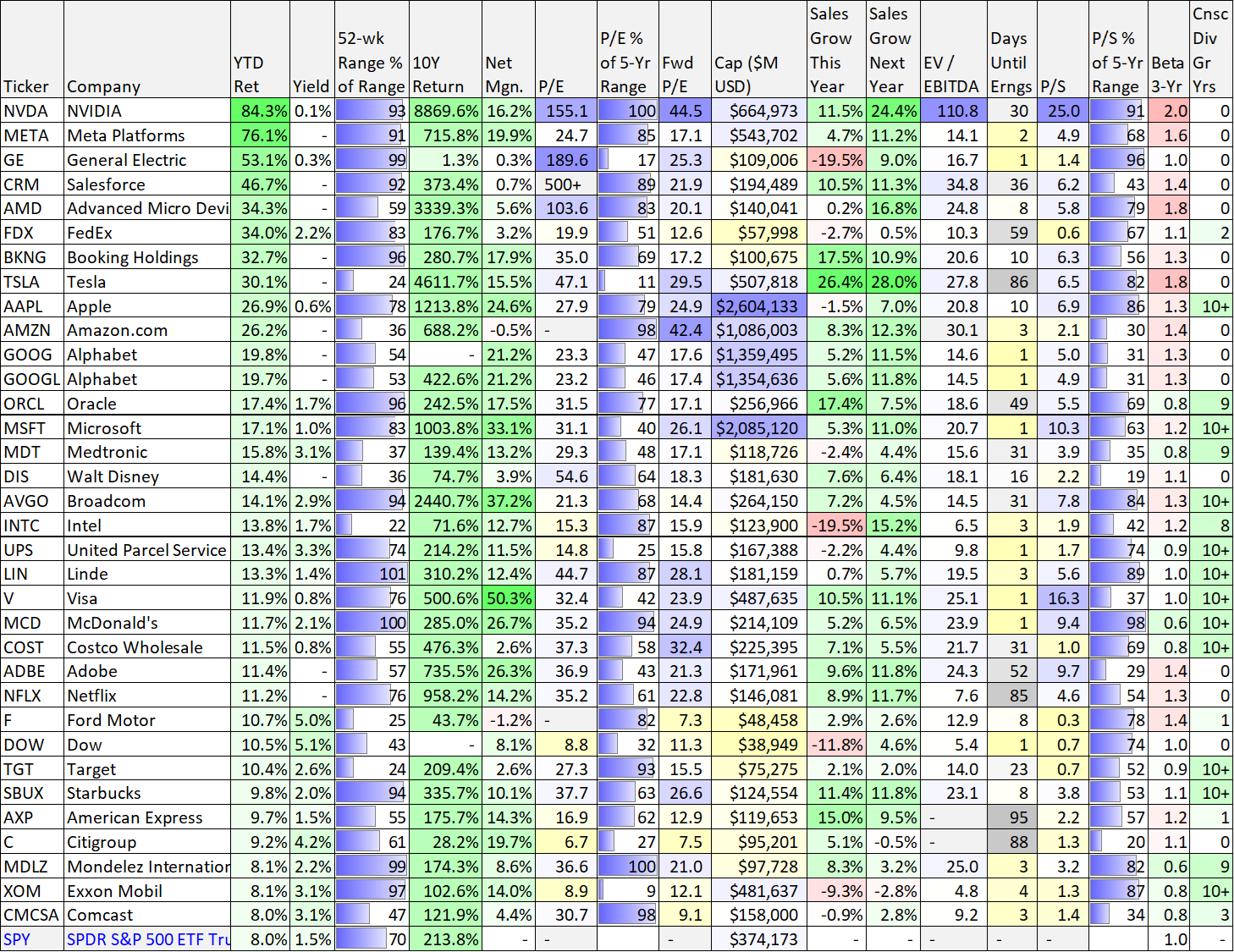Viewport: 1234px width, 952px height.
Task: Select the Intel company cell
Action: point(147,526)
